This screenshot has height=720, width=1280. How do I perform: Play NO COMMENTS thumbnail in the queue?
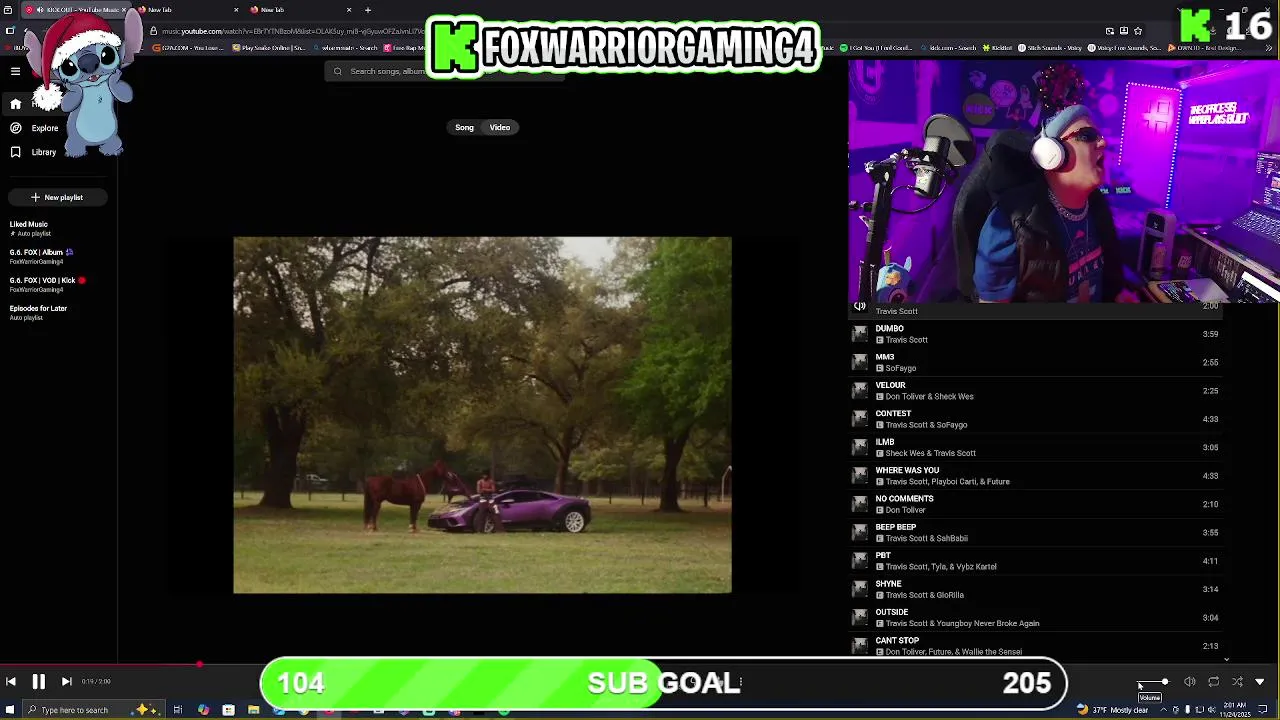point(860,504)
